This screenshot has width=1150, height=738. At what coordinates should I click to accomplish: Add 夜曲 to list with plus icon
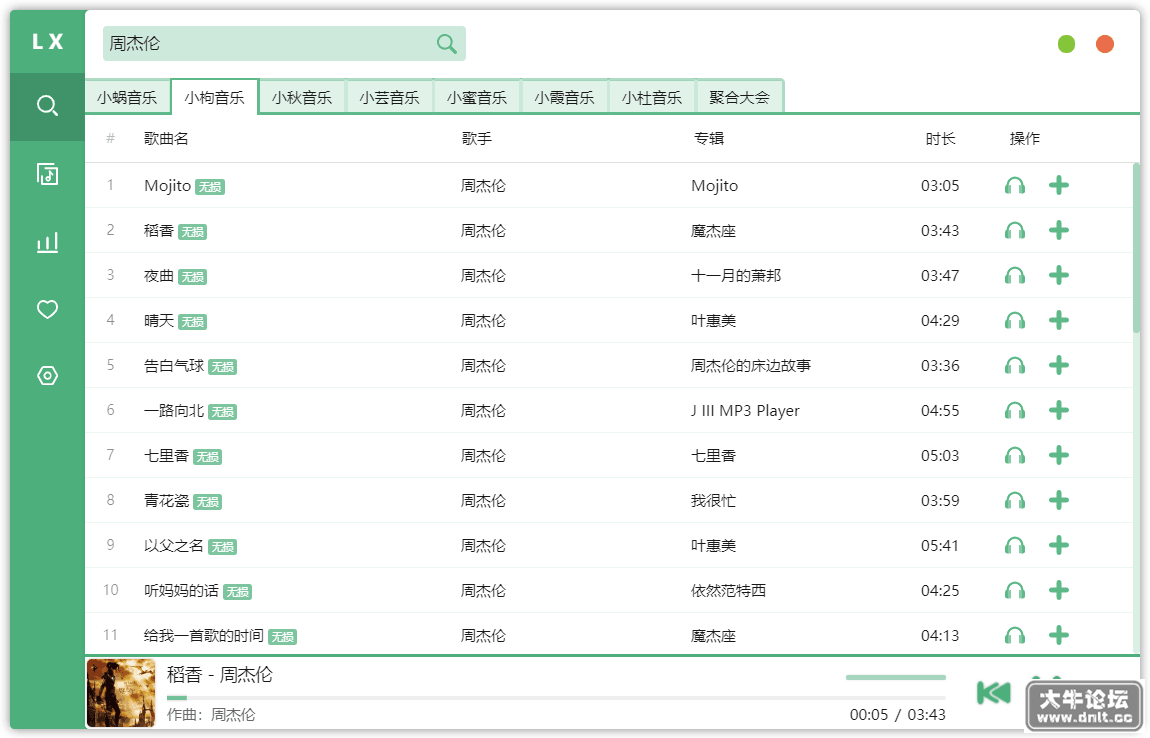(x=1058, y=275)
